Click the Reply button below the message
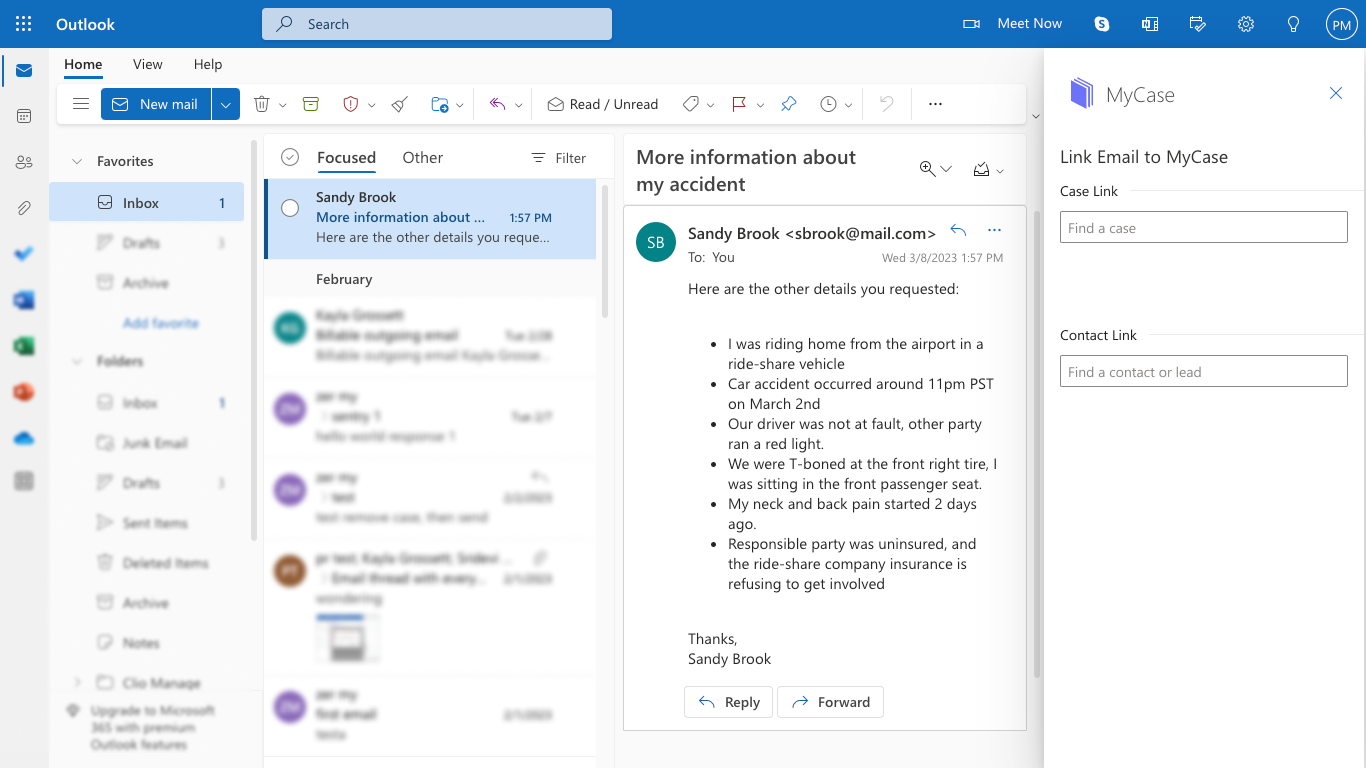 (x=728, y=702)
